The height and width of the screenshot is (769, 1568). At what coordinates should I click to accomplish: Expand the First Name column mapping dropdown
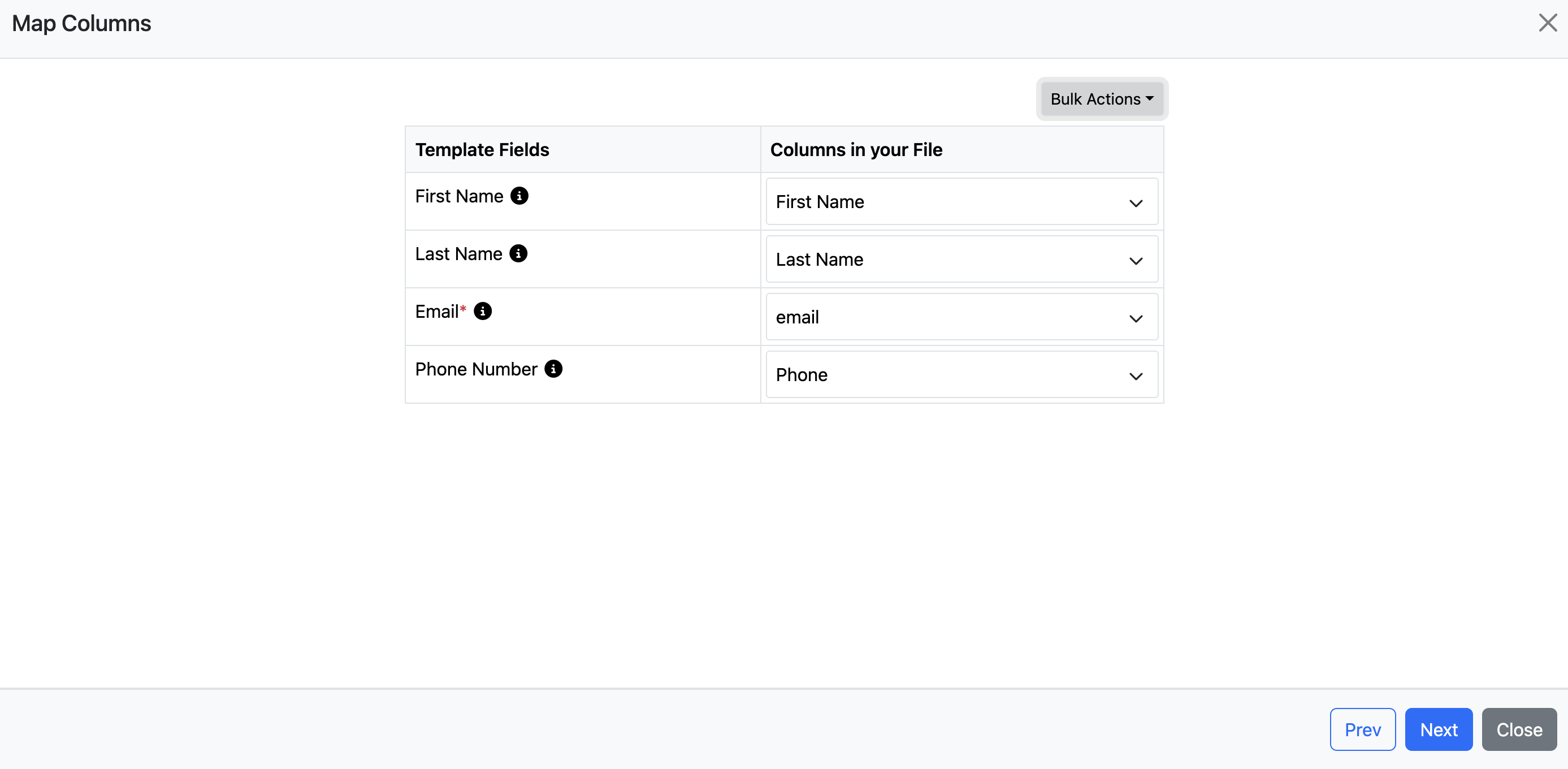click(961, 202)
